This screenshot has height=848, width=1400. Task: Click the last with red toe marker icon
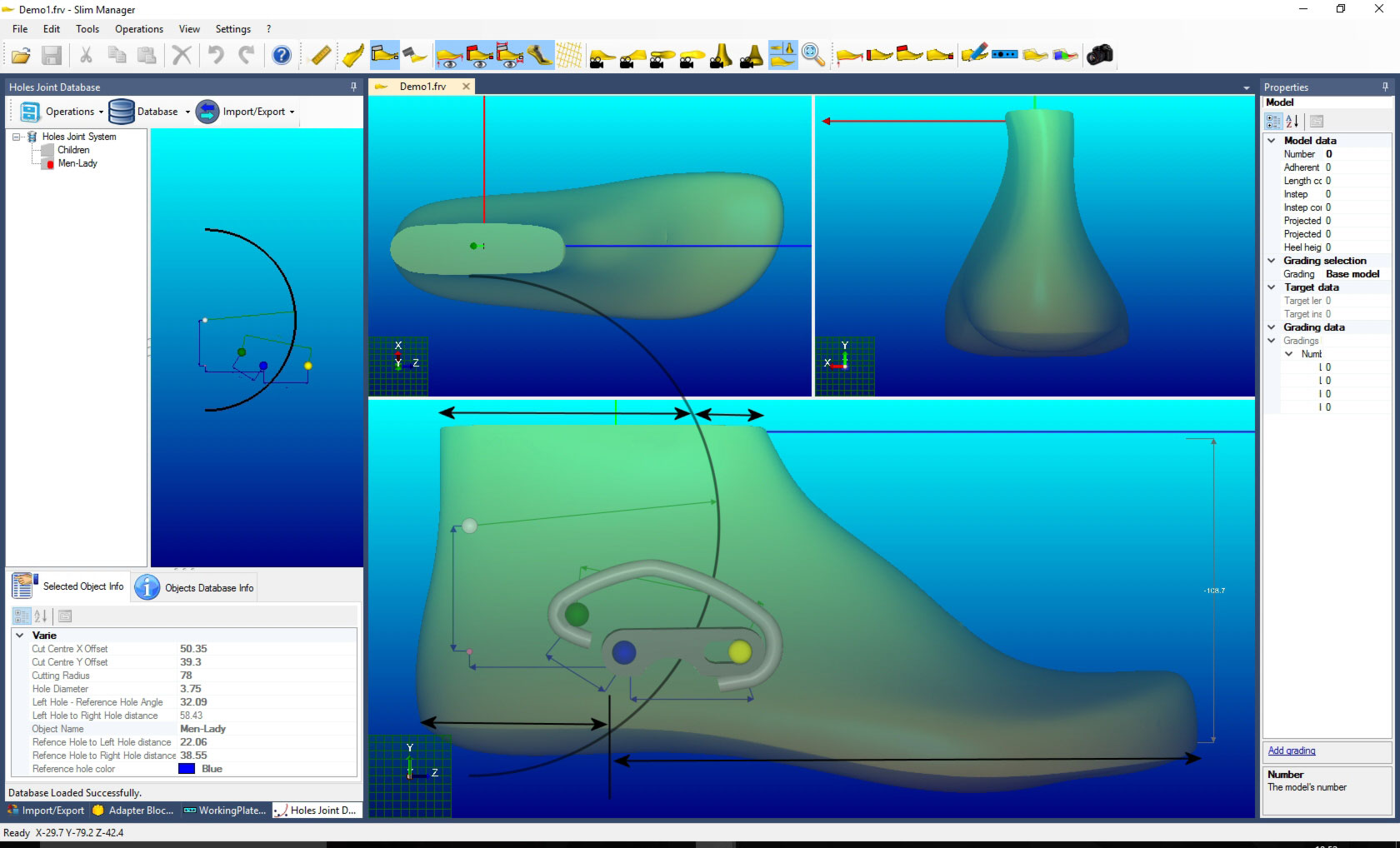tap(940, 56)
